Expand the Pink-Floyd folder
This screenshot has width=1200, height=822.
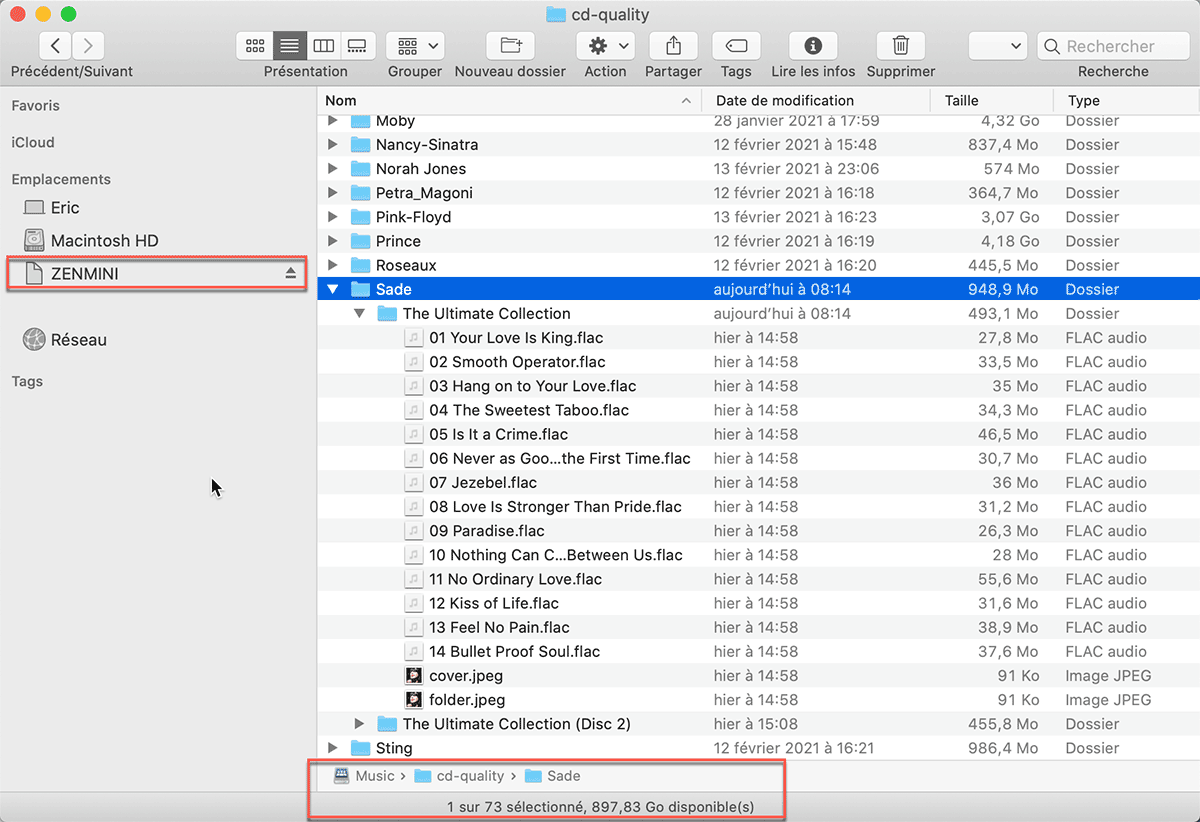point(334,217)
